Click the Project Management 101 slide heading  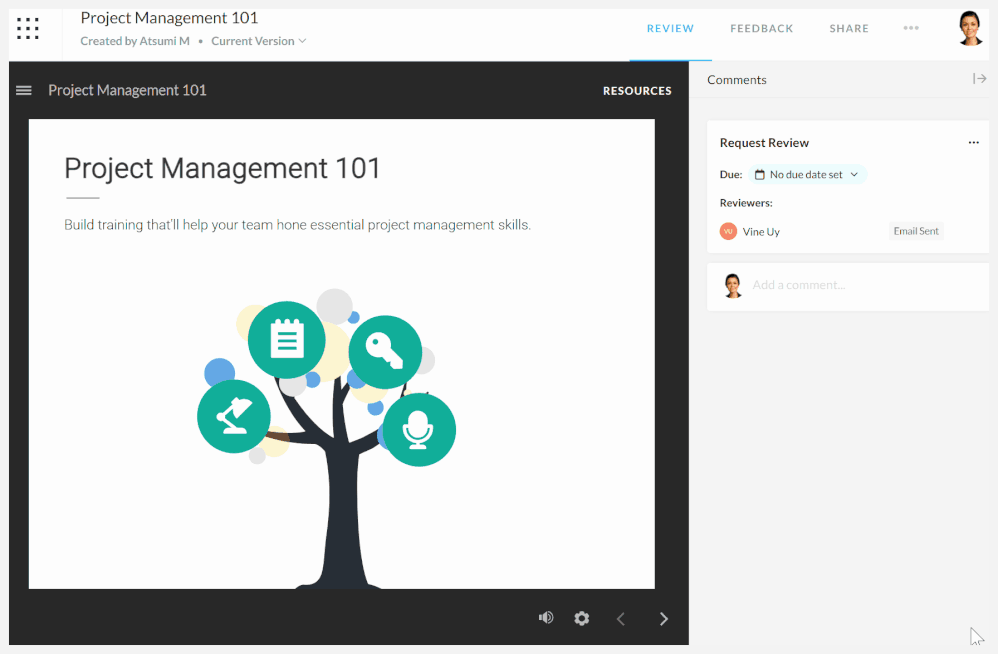(x=222, y=169)
